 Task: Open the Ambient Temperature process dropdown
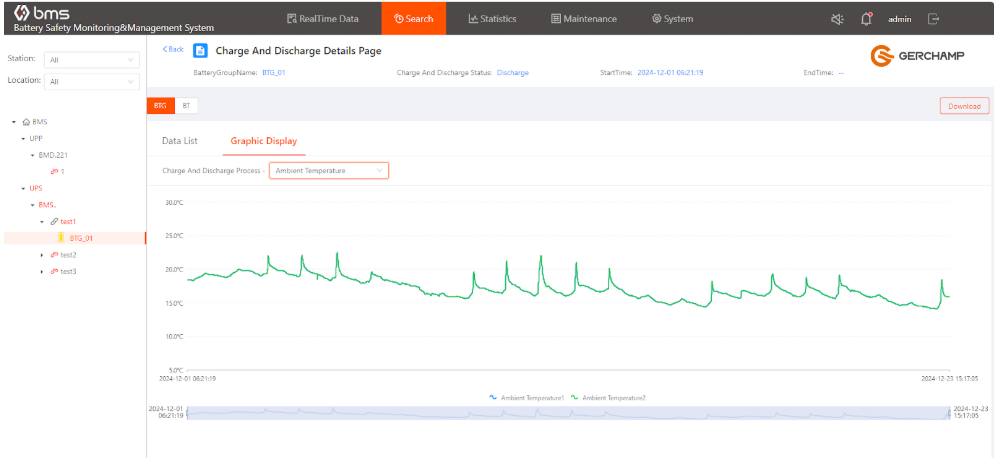[328, 171]
